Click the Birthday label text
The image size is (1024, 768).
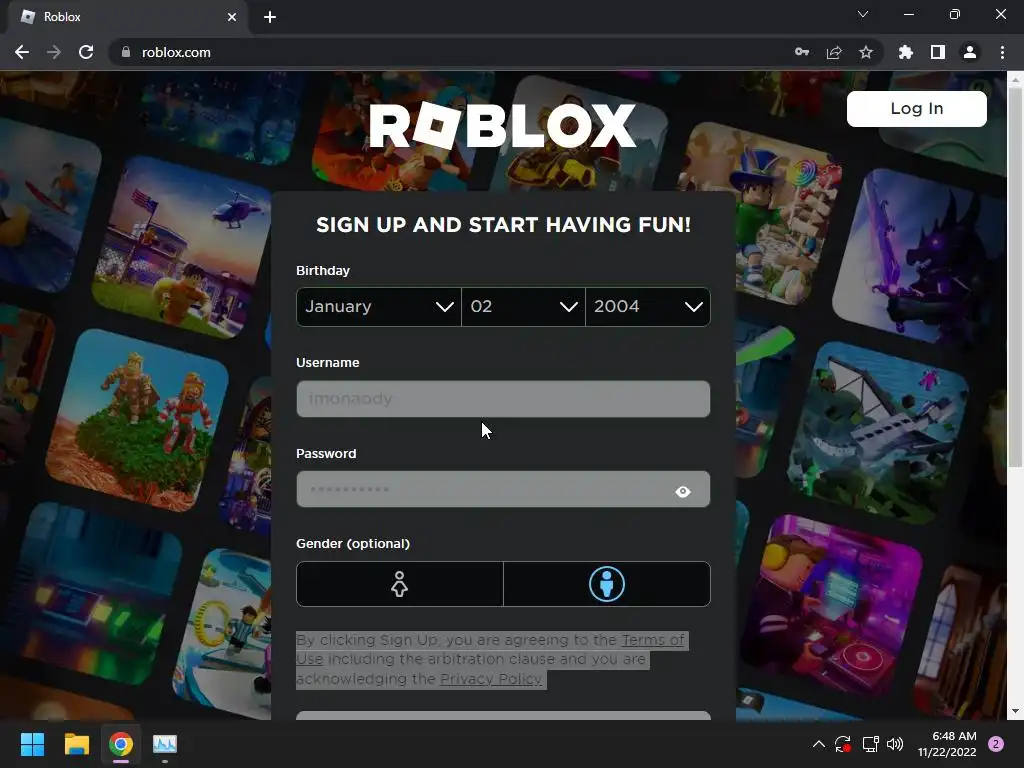tap(323, 270)
